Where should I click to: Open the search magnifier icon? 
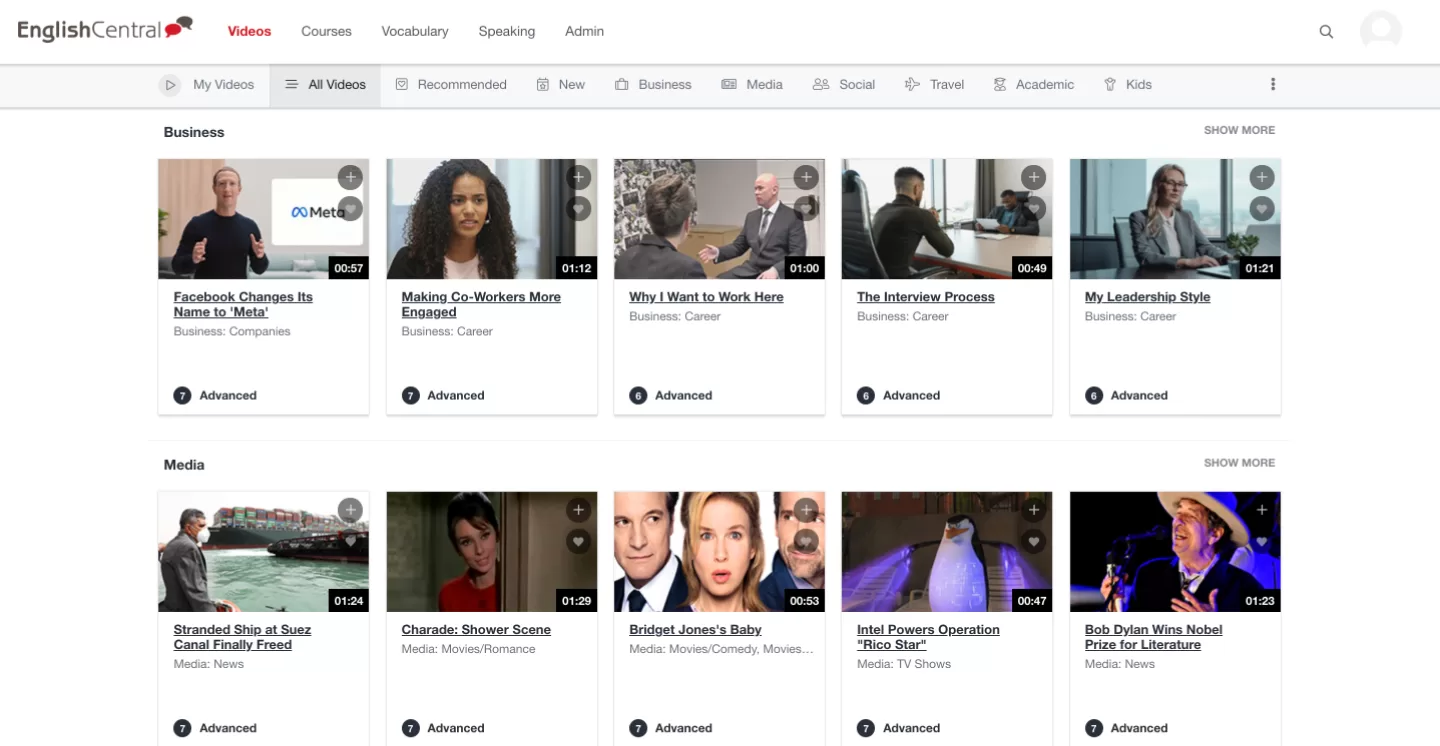1326,31
